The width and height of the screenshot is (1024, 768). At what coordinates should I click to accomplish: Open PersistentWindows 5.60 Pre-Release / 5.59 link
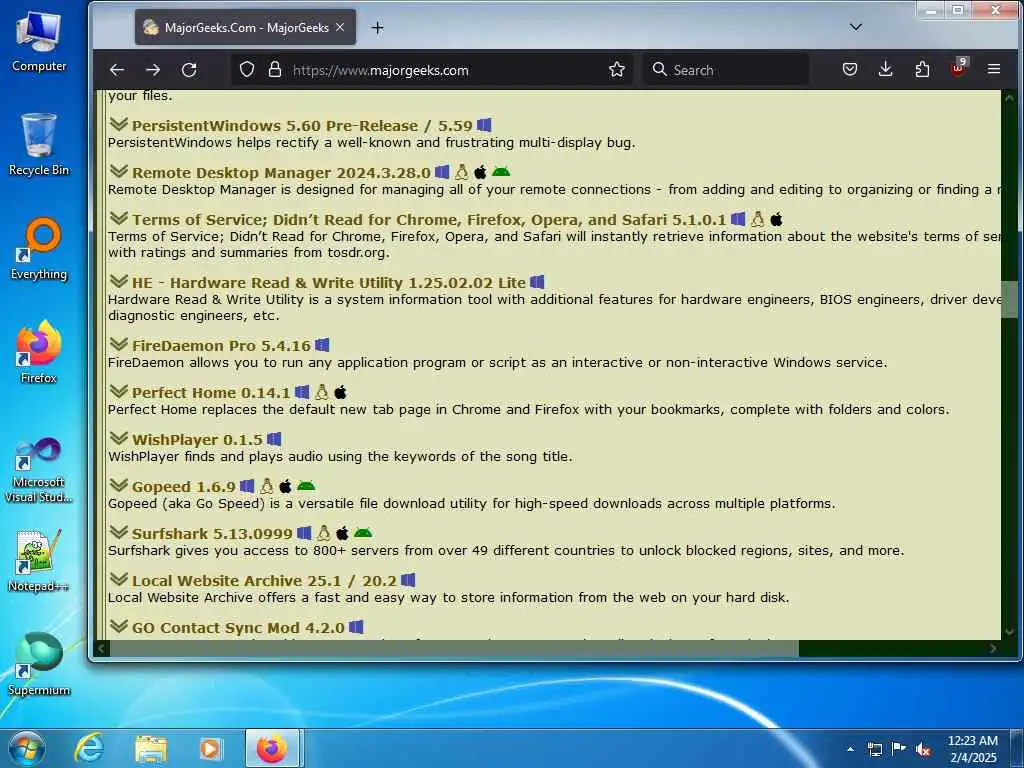pos(302,125)
